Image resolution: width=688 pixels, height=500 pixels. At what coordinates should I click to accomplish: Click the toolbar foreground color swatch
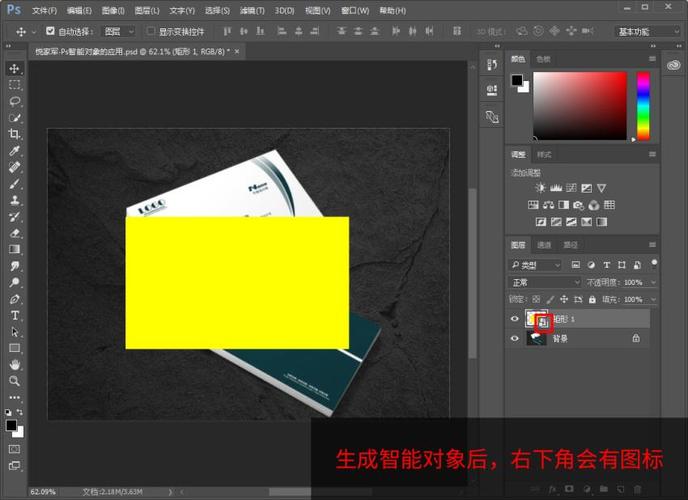(11, 425)
